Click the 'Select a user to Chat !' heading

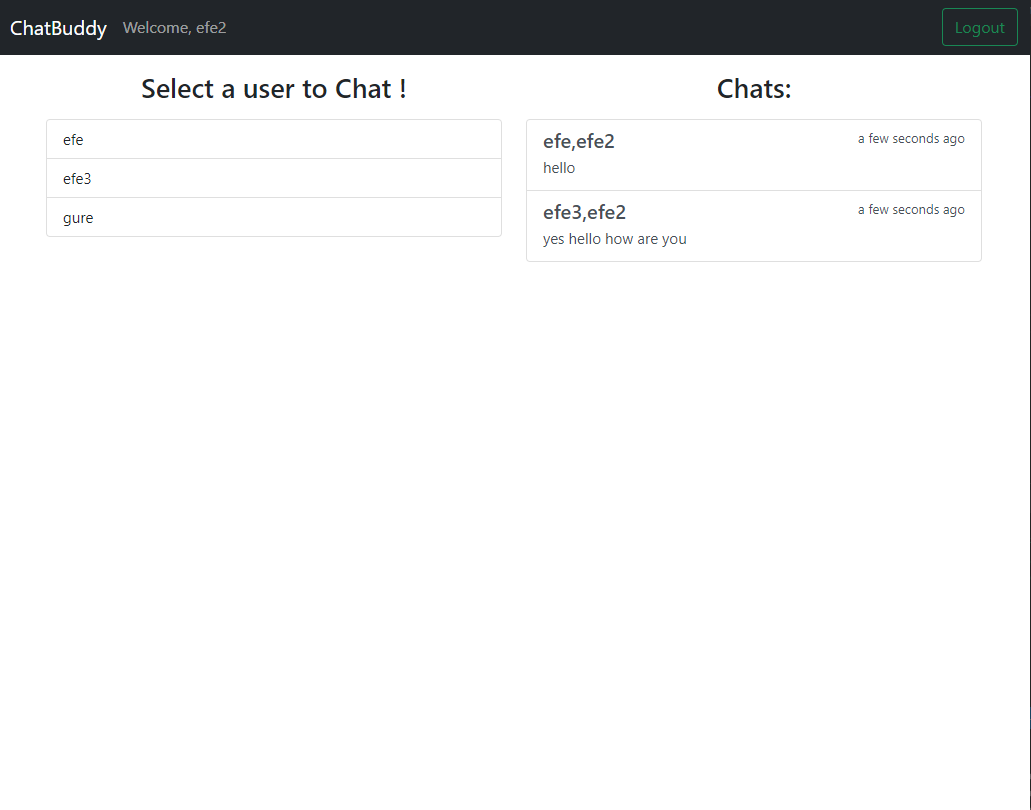(274, 89)
